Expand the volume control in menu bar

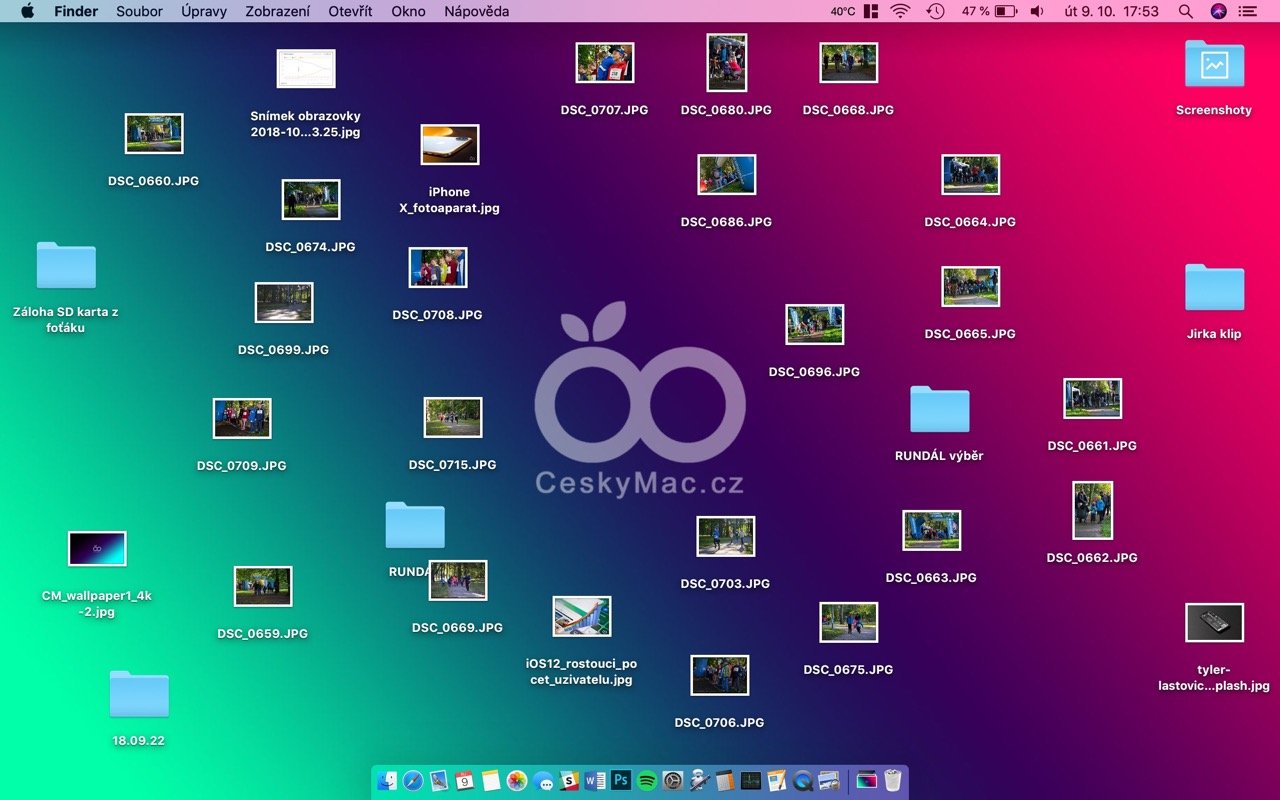point(1037,11)
